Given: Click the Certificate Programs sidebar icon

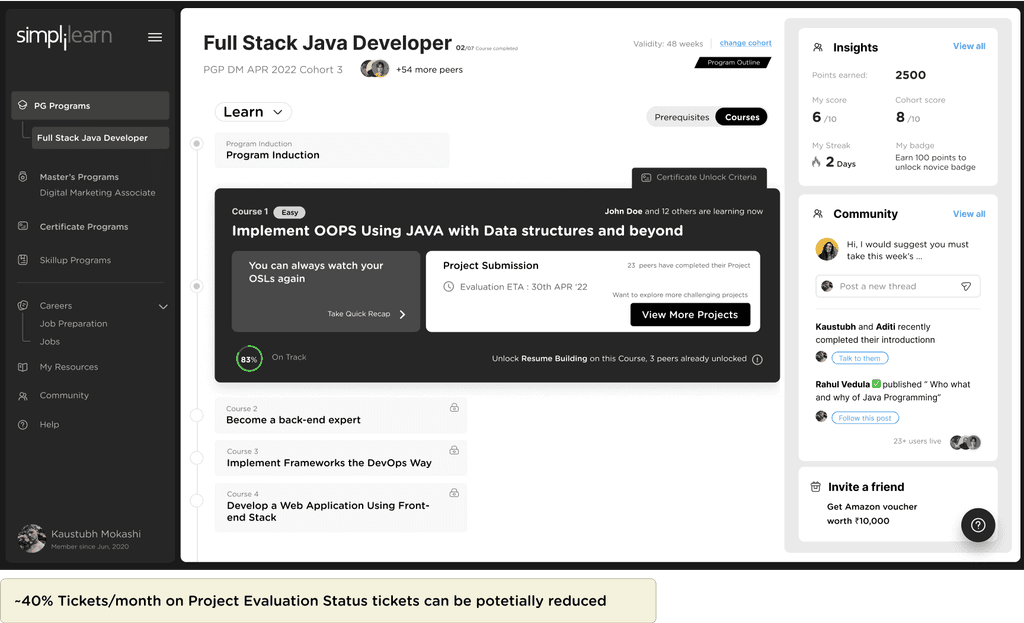Looking at the screenshot, I should point(23,226).
